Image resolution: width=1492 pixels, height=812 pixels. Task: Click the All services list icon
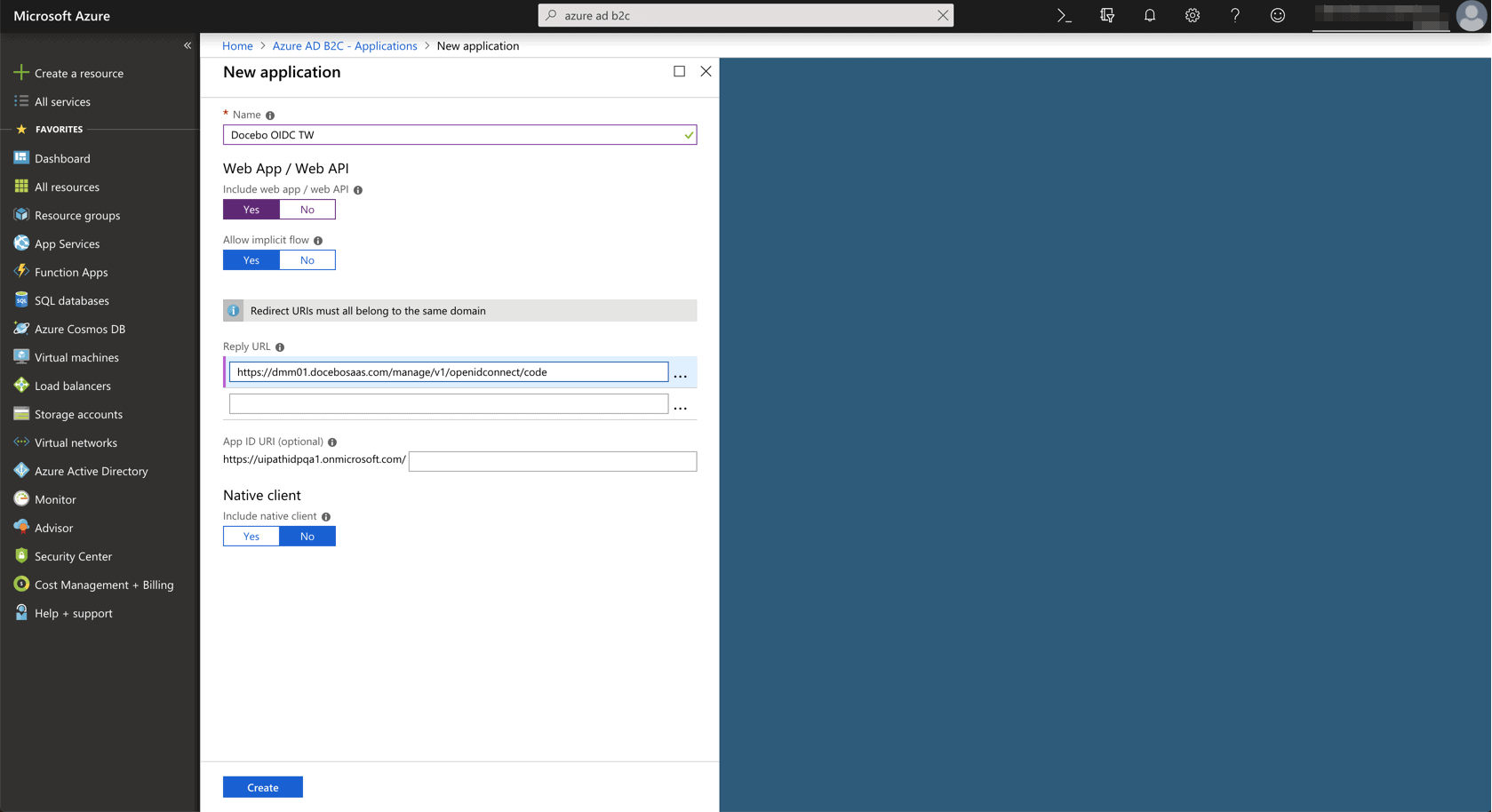coord(21,101)
